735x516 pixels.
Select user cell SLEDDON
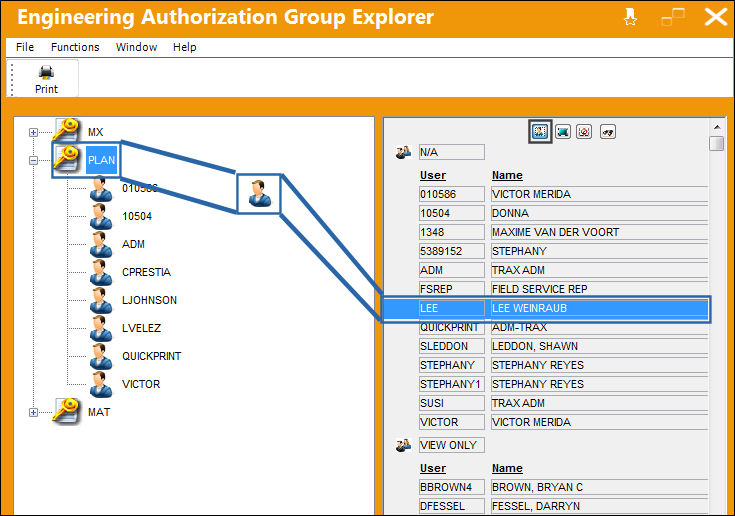coord(451,346)
